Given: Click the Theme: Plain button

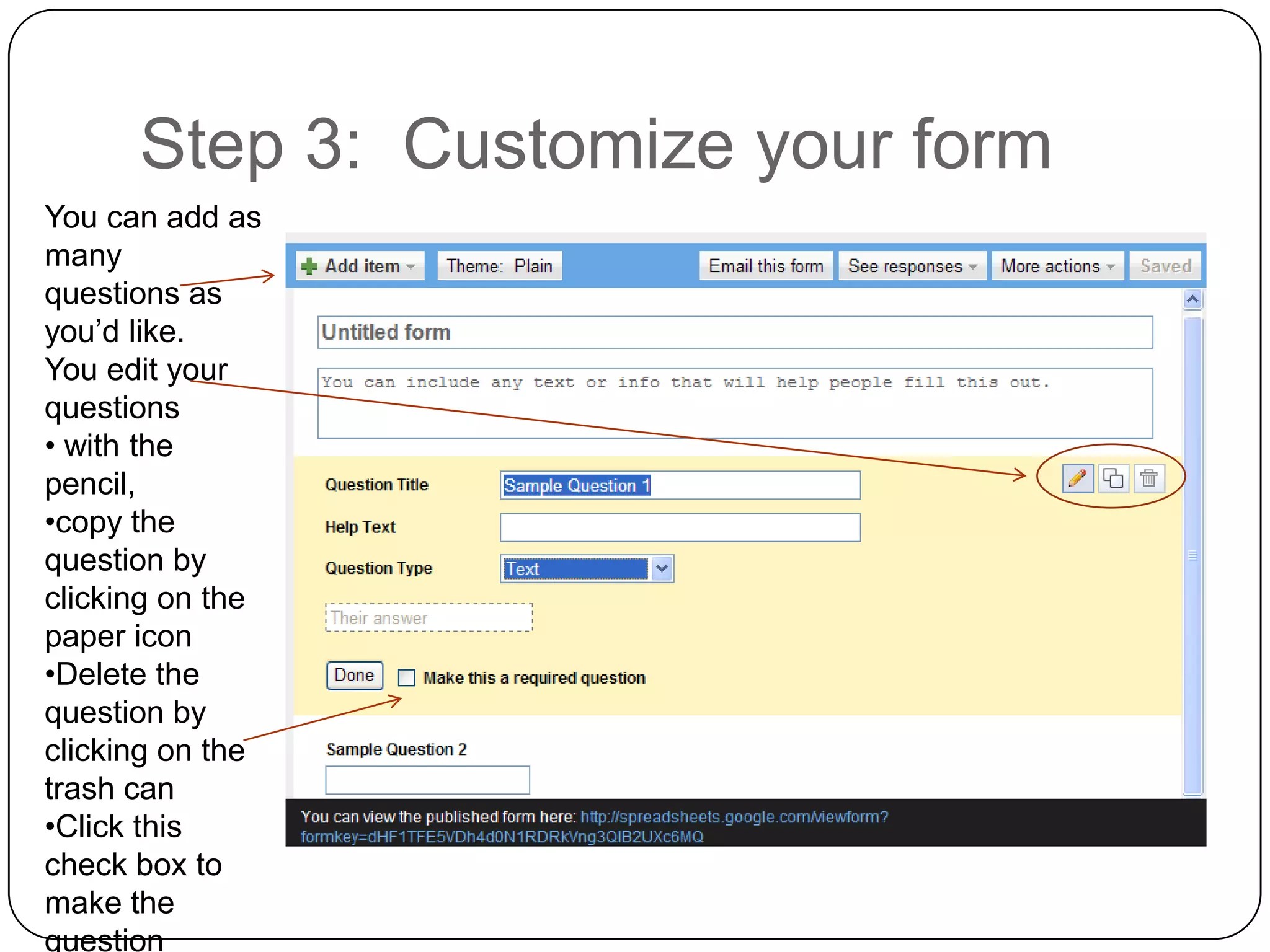Looking at the screenshot, I should [x=499, y=267].
